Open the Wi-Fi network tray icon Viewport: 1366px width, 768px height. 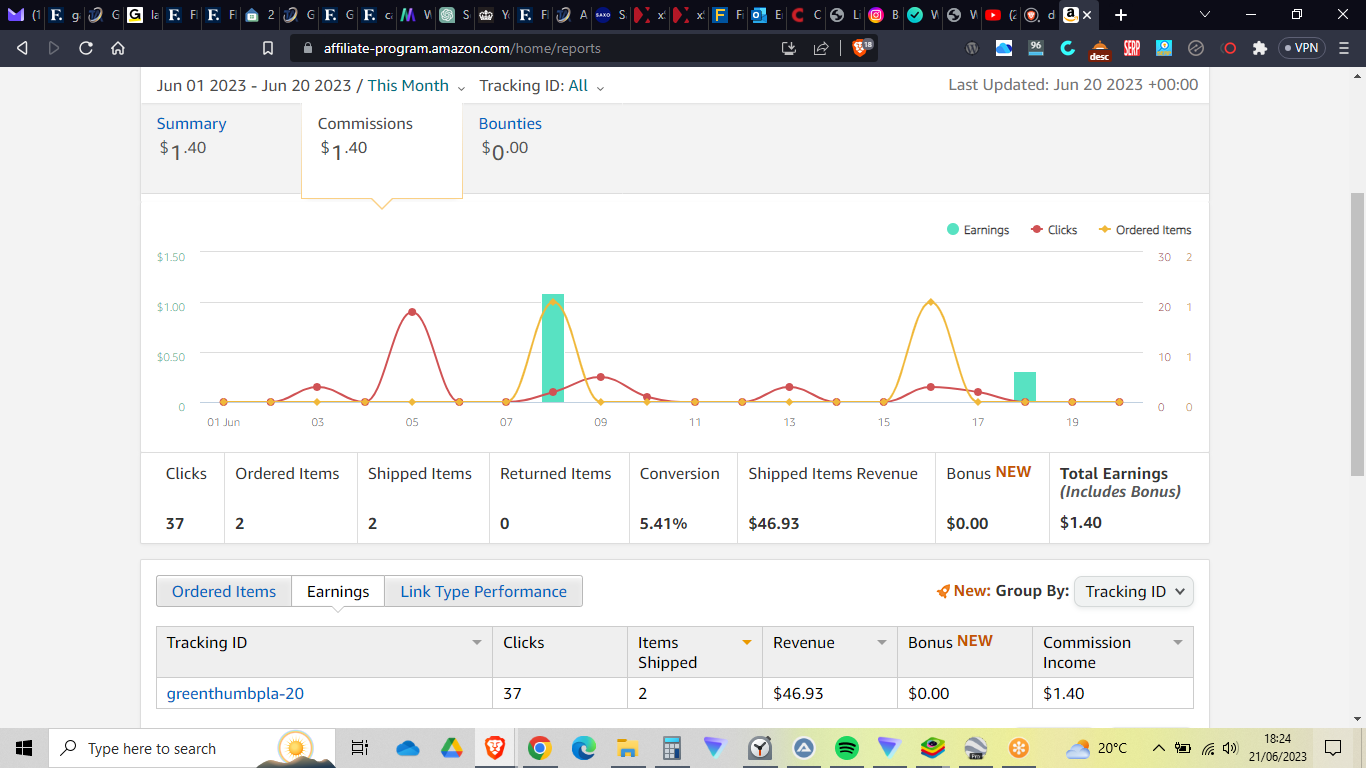click(x=1208, y=748)
